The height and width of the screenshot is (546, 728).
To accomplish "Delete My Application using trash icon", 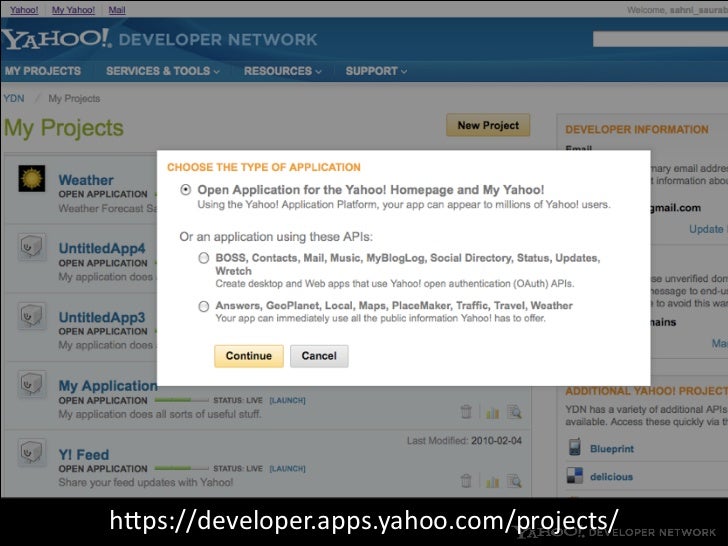I will 466,411.
